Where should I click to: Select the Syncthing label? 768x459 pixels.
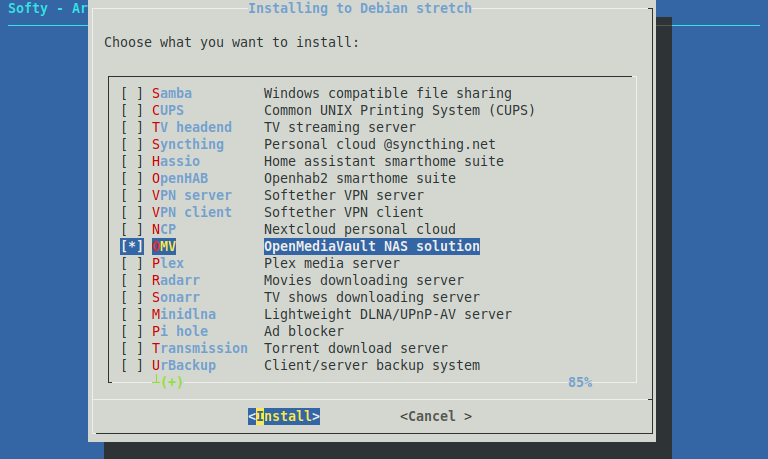click(188, 144)
